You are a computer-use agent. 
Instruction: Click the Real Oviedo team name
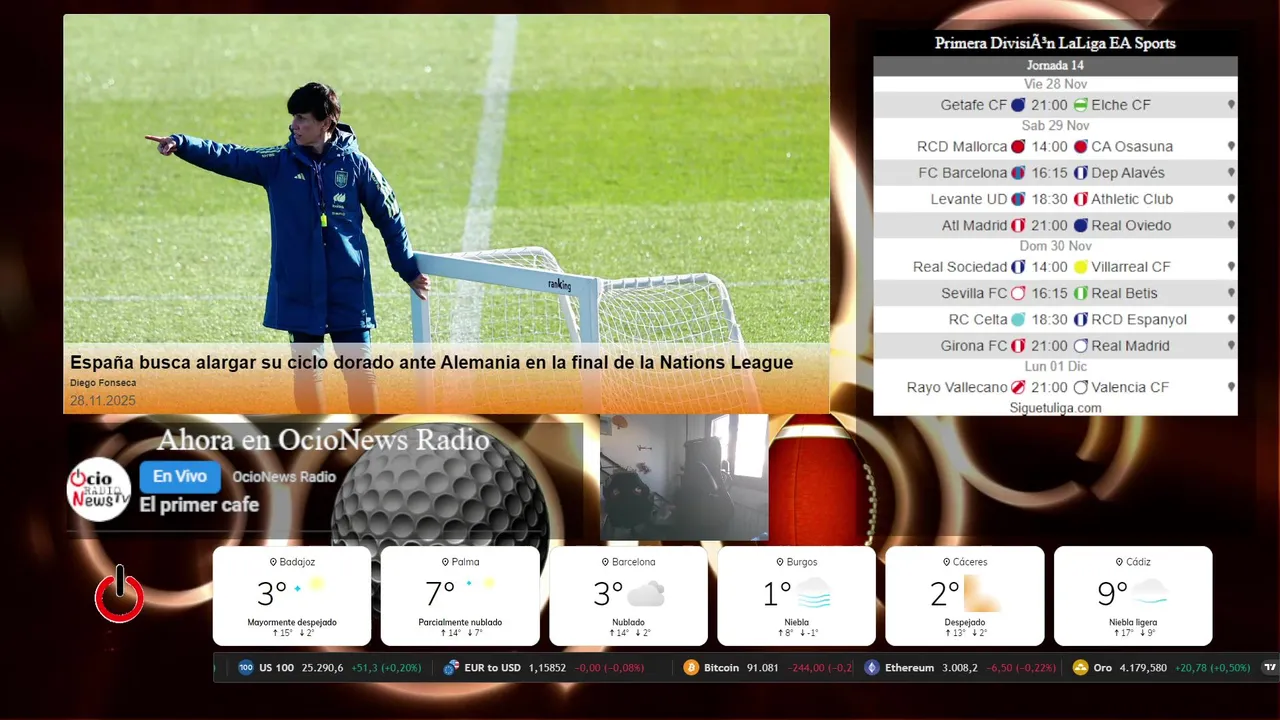[1131, 225]
